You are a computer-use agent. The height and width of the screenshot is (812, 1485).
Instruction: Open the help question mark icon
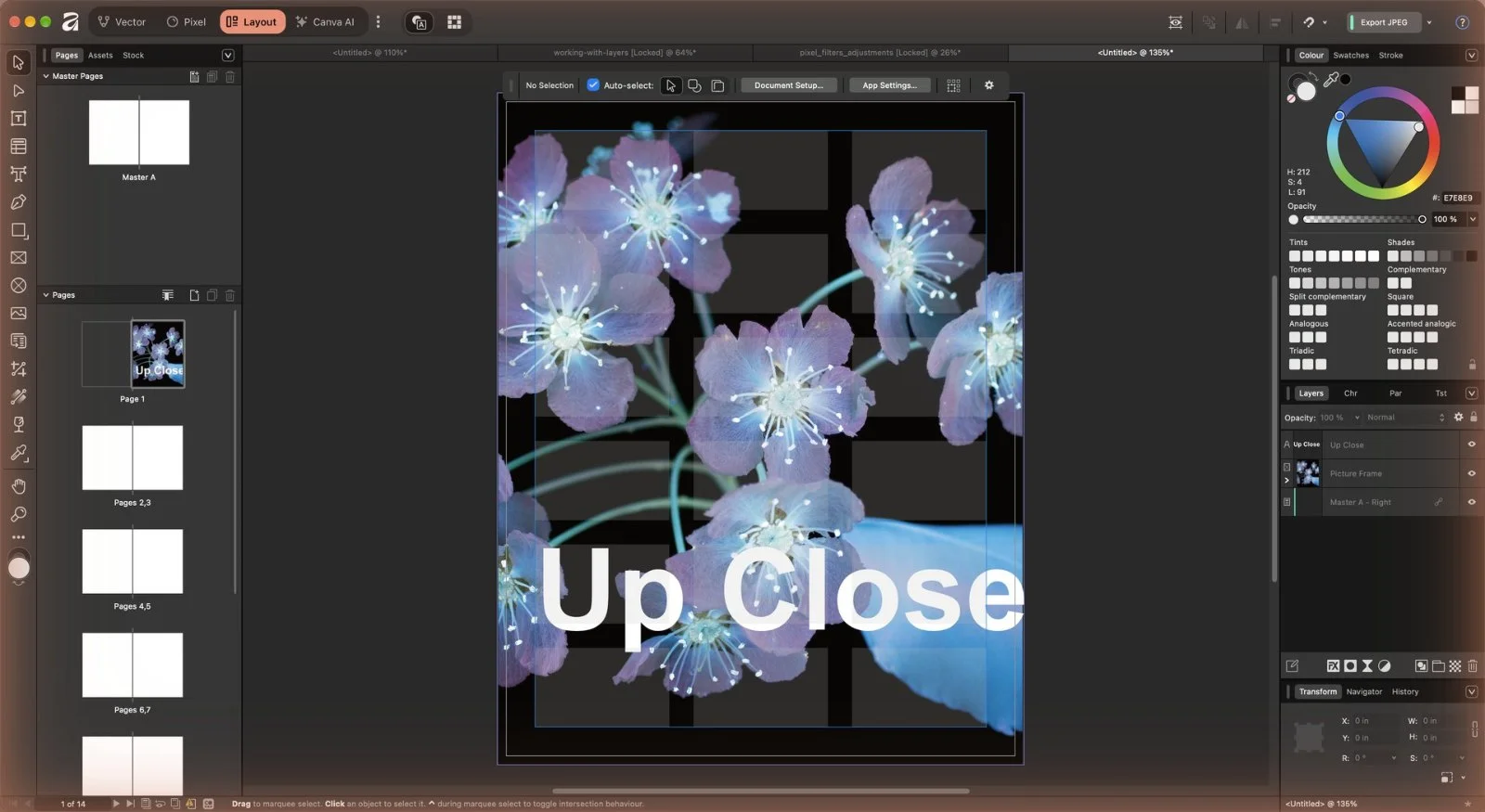click(1462, 22)
